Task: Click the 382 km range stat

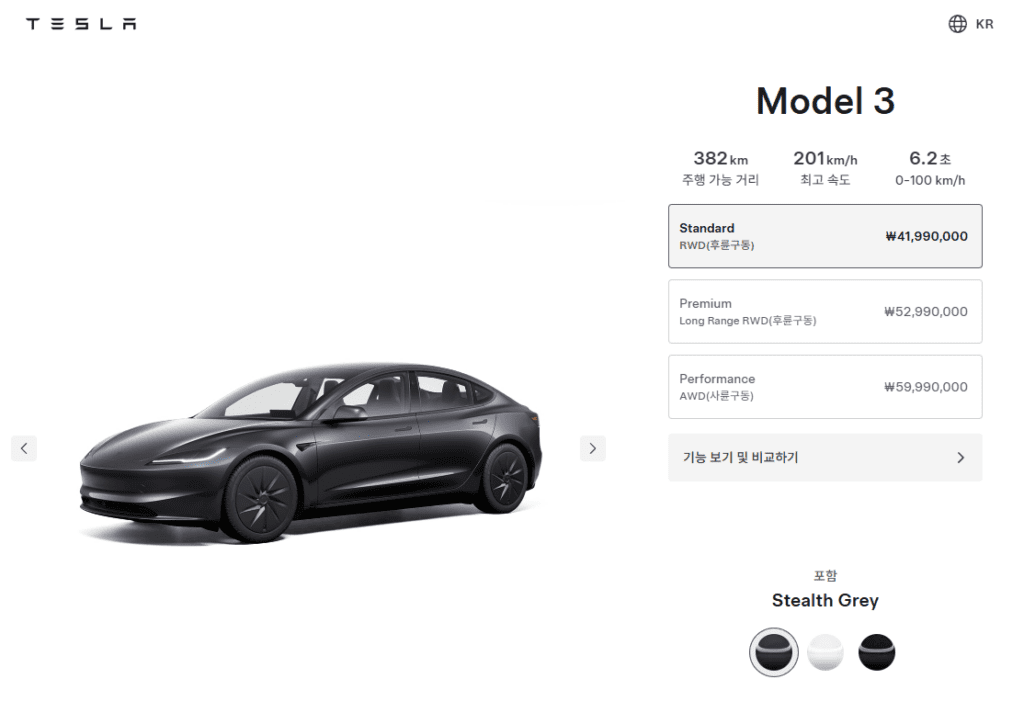Action: [720, 168]
